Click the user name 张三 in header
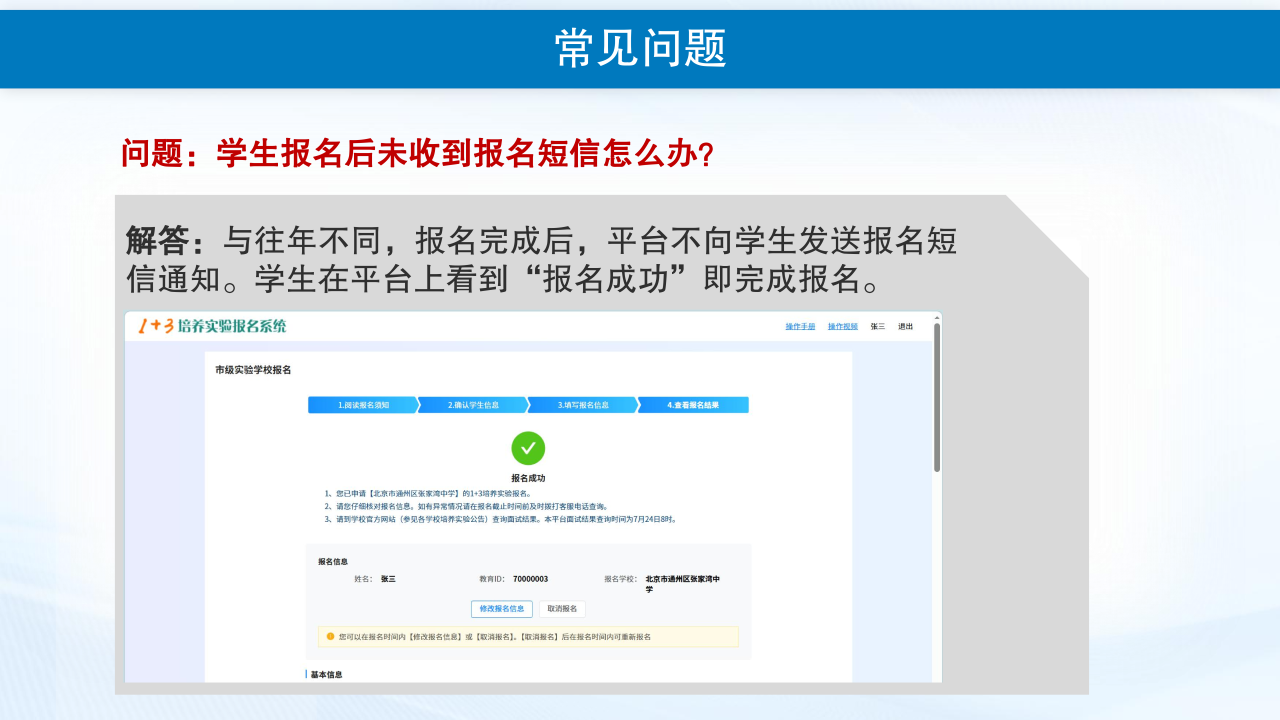 click(878, 327)
